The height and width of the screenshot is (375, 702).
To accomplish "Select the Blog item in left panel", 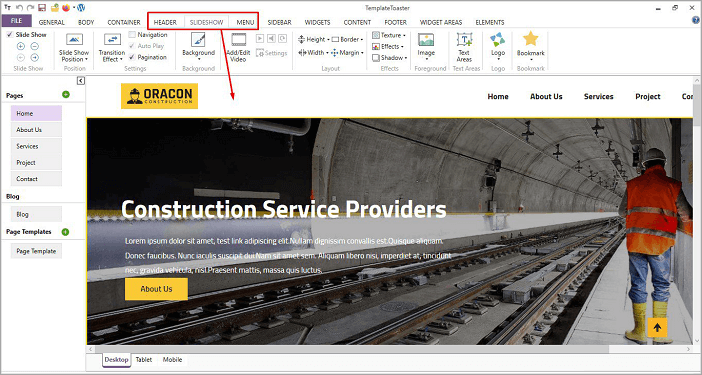I will pyautogui.click(x=36, y=214).
